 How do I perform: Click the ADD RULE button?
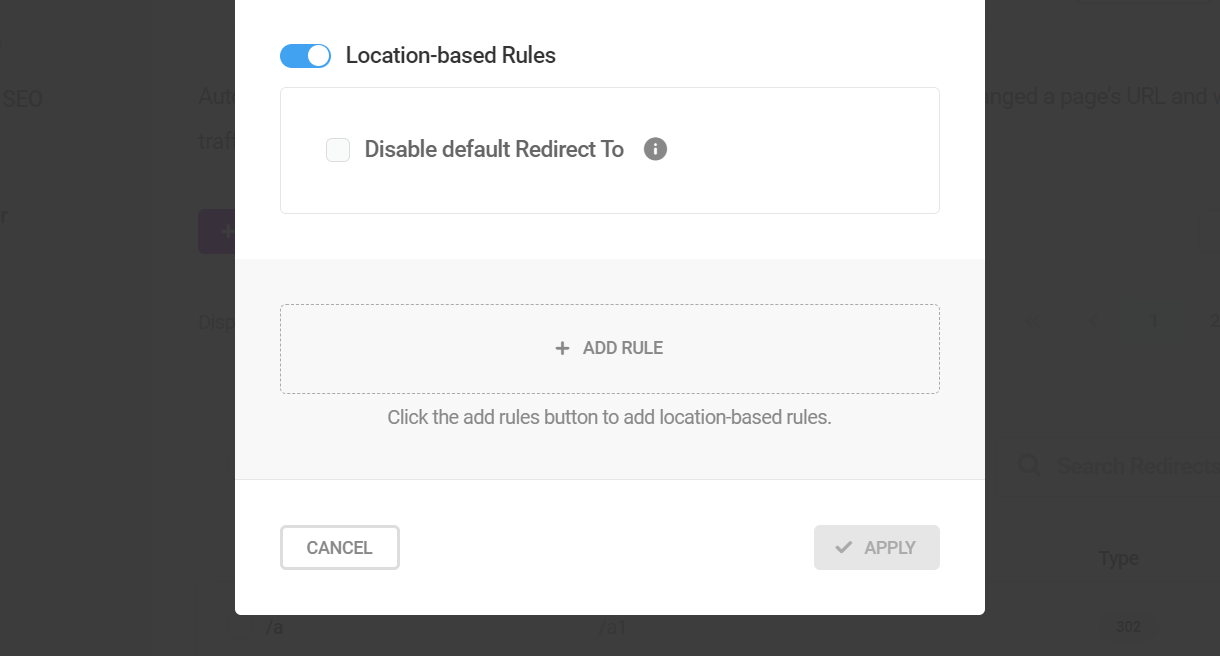click(x=610, y=348)
